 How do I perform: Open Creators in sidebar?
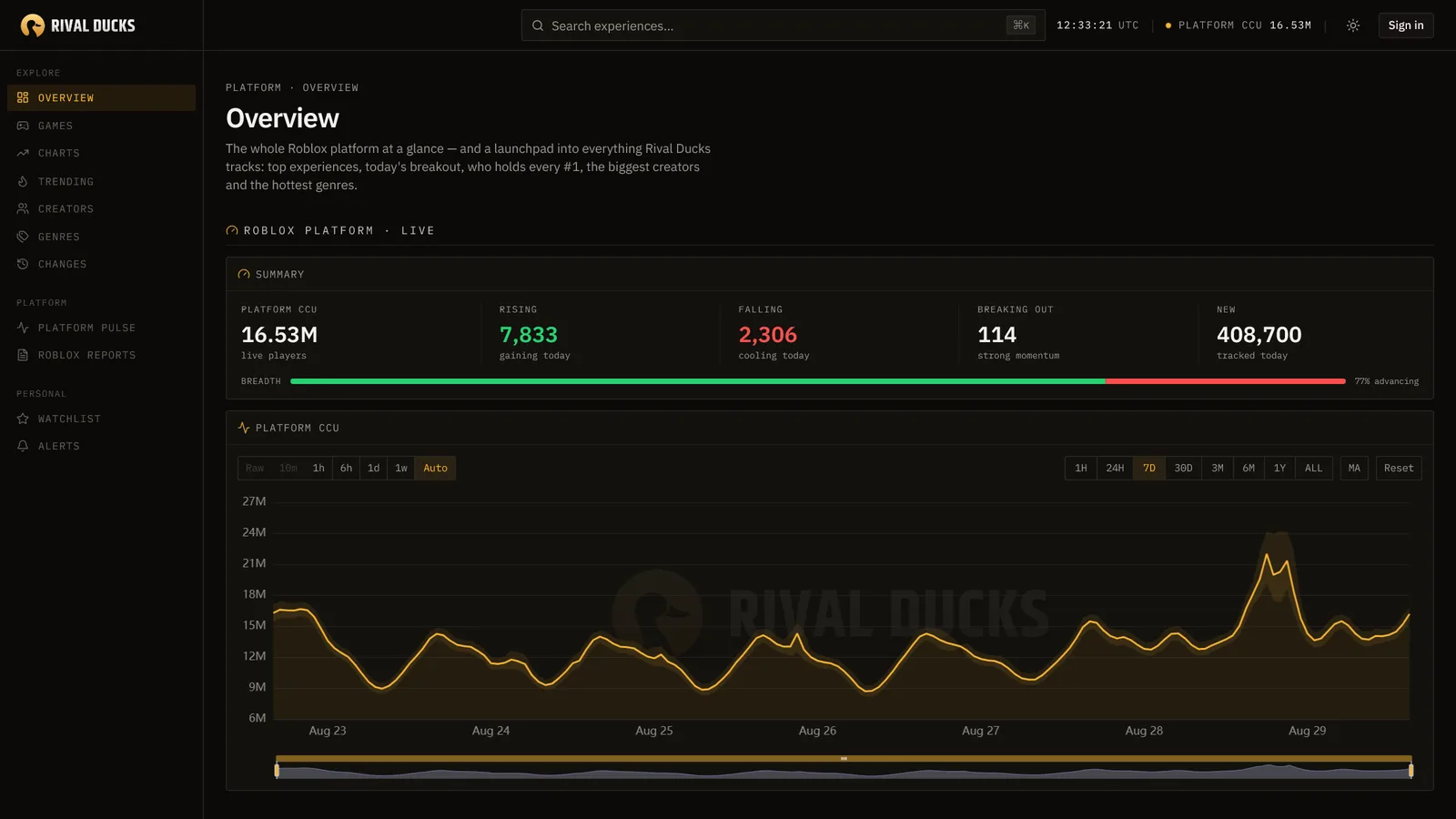tap(101, 208)
